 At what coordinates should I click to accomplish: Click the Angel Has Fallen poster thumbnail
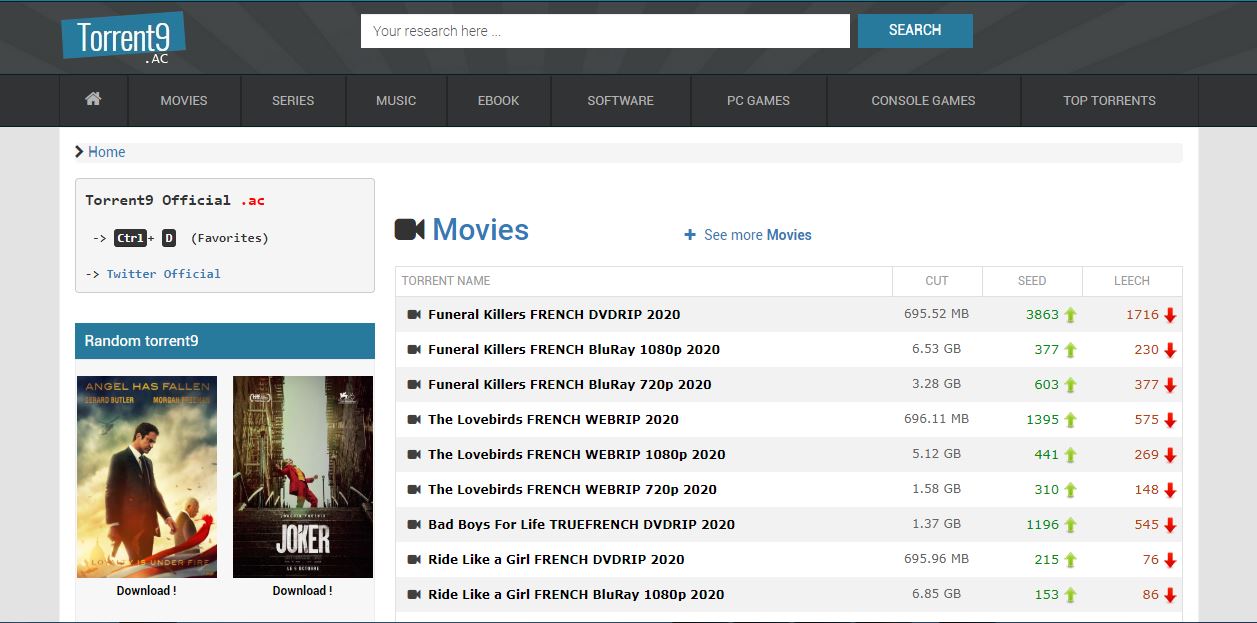pyautogui.click(x=146, y=475)
